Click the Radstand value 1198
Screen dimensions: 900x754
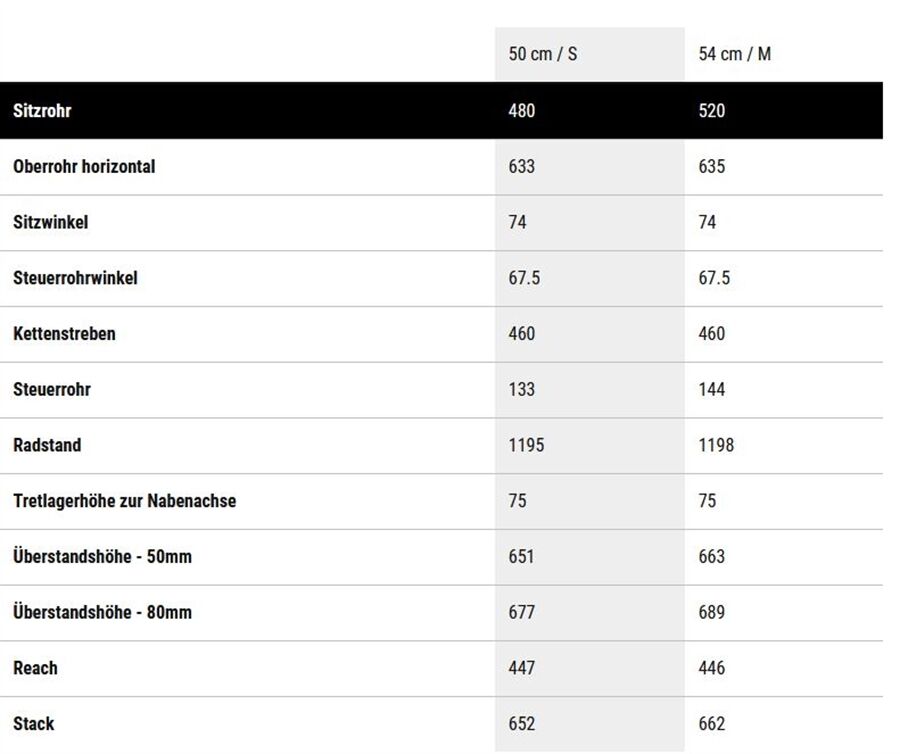pyautogui.click(x=716, y=445)
